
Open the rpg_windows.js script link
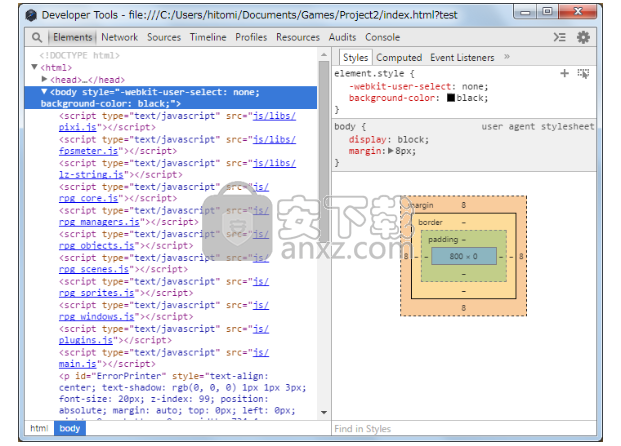96,317
